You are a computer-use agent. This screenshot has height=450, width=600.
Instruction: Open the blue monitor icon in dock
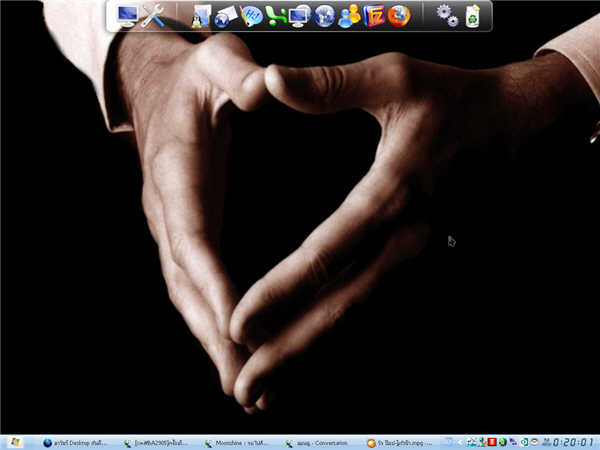[x=127, y=16]
